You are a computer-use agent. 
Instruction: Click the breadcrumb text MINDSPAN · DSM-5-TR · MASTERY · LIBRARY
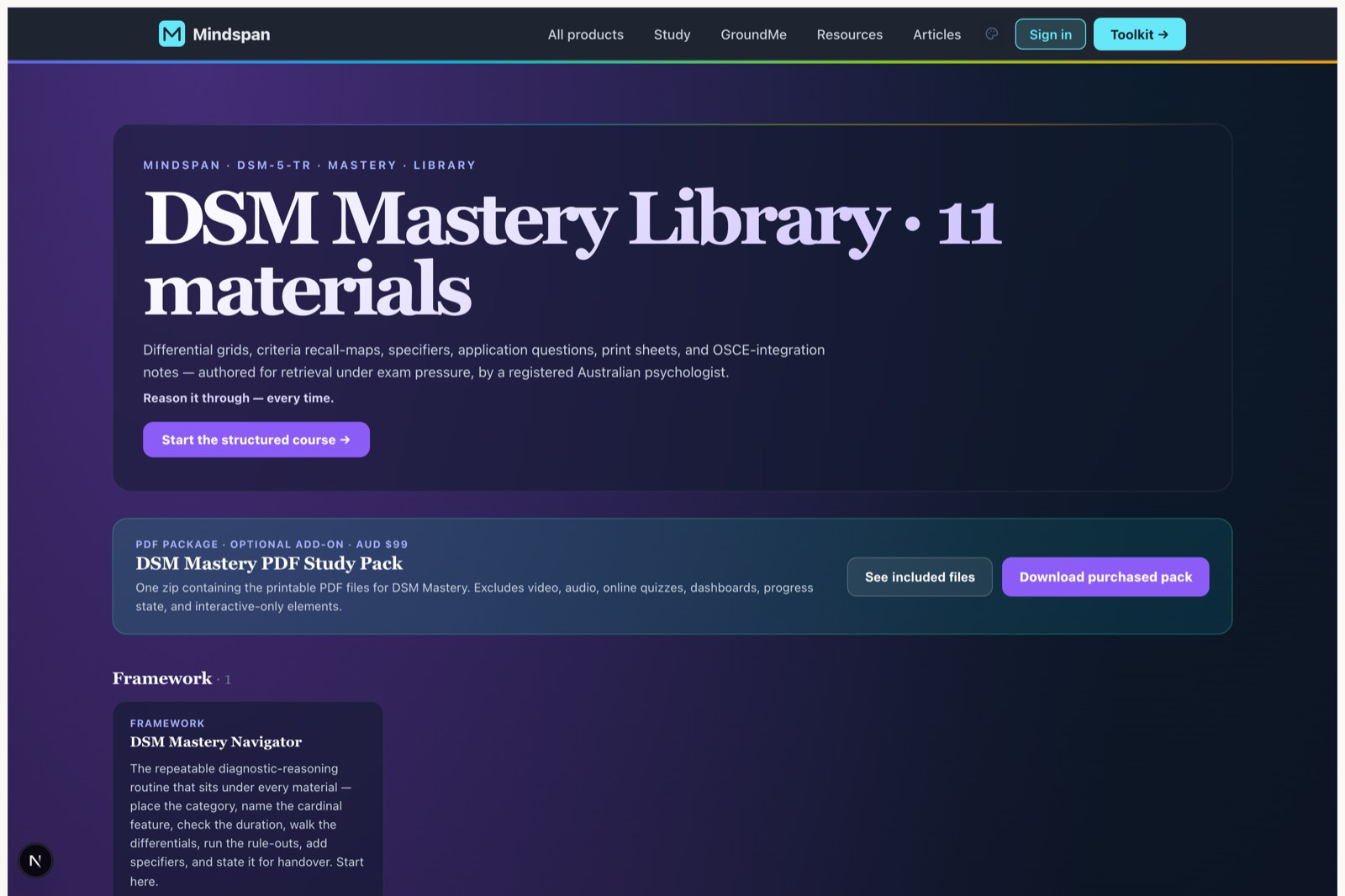pyautogui.click(x=309, y=166)
